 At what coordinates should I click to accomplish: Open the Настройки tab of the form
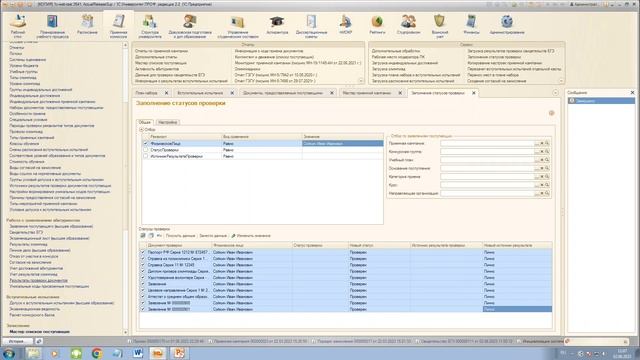click(x=168, y=122)
